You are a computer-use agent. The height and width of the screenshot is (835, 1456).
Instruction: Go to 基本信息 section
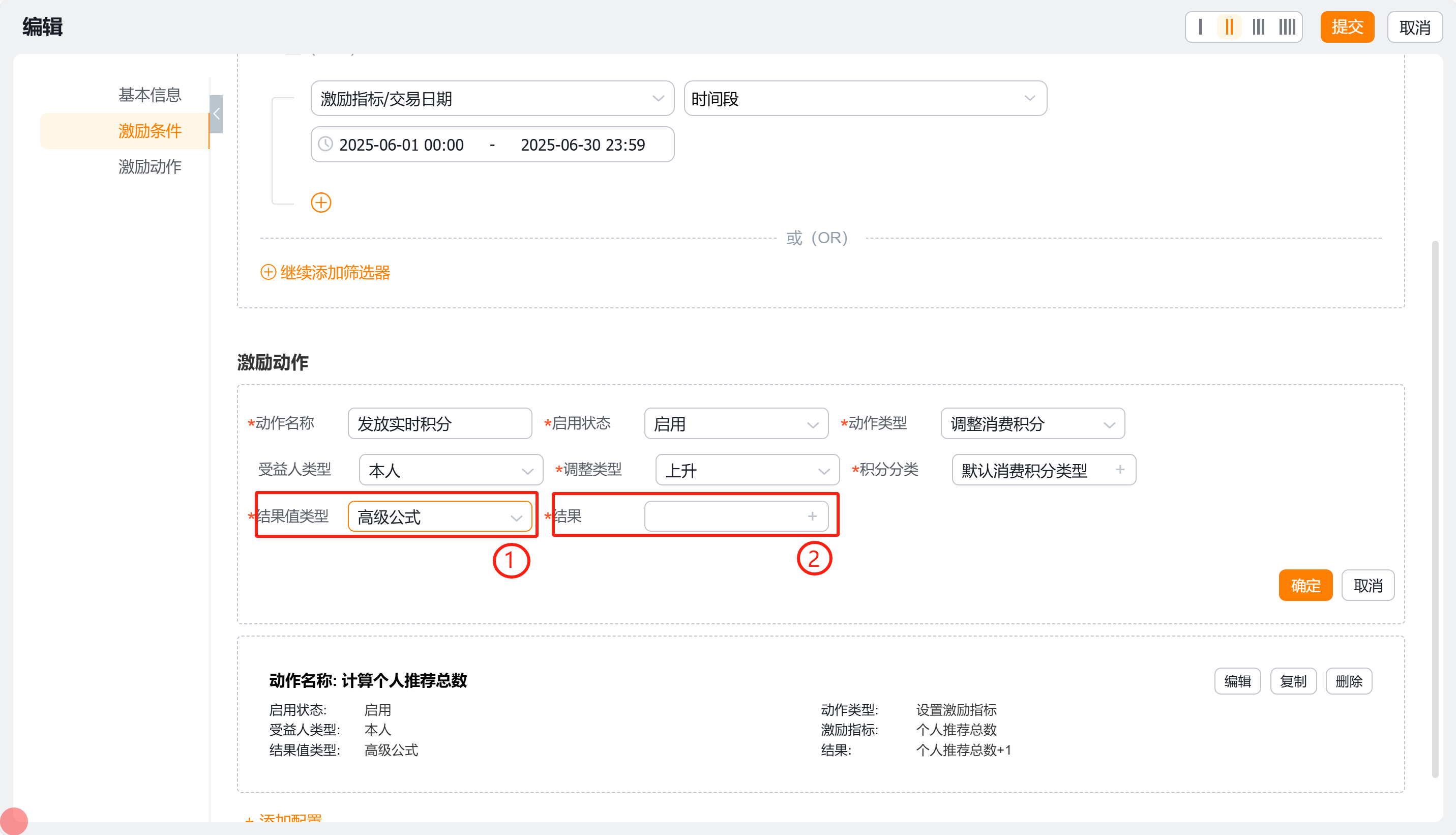click(x=150, y=95)
